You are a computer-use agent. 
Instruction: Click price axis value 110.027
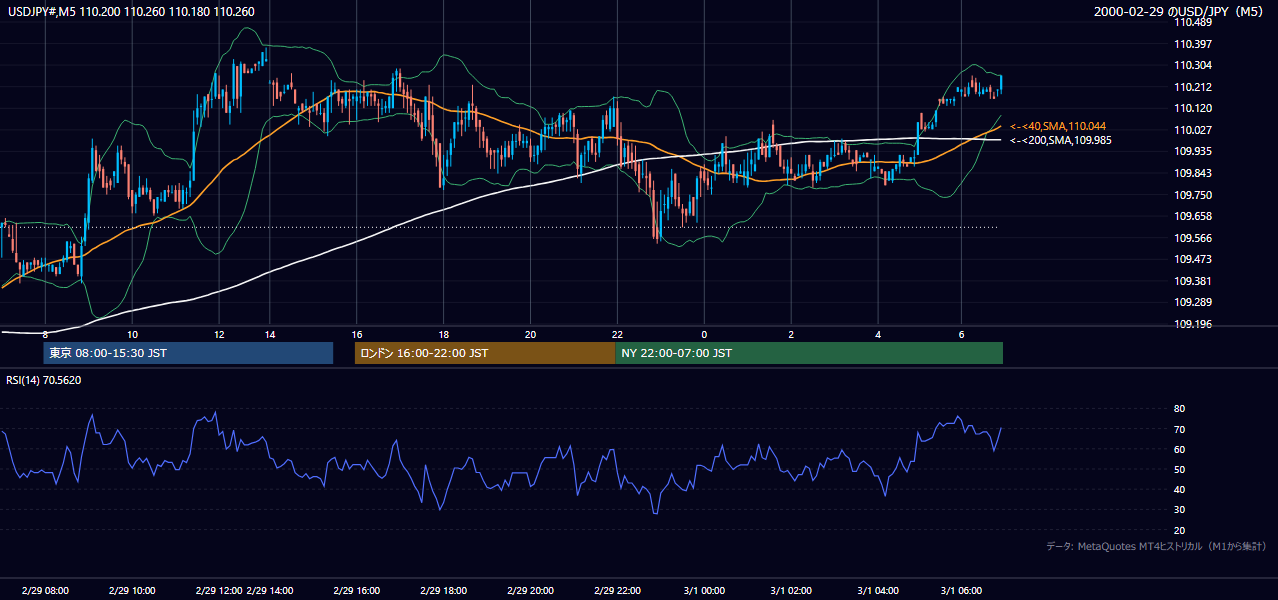pos(1192,130)
